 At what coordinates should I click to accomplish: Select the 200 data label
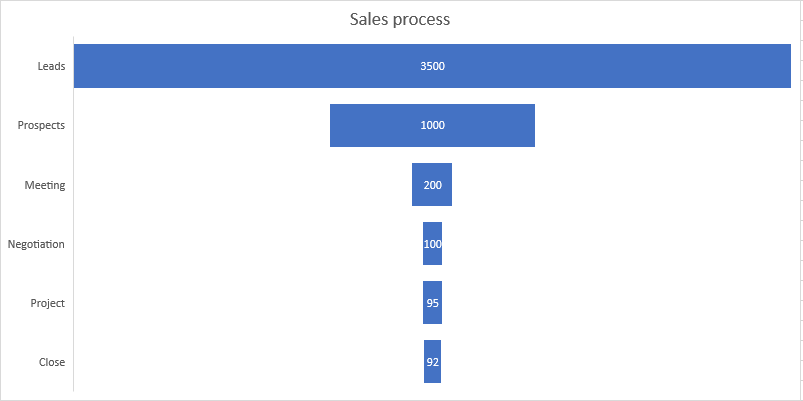[432, 185]
